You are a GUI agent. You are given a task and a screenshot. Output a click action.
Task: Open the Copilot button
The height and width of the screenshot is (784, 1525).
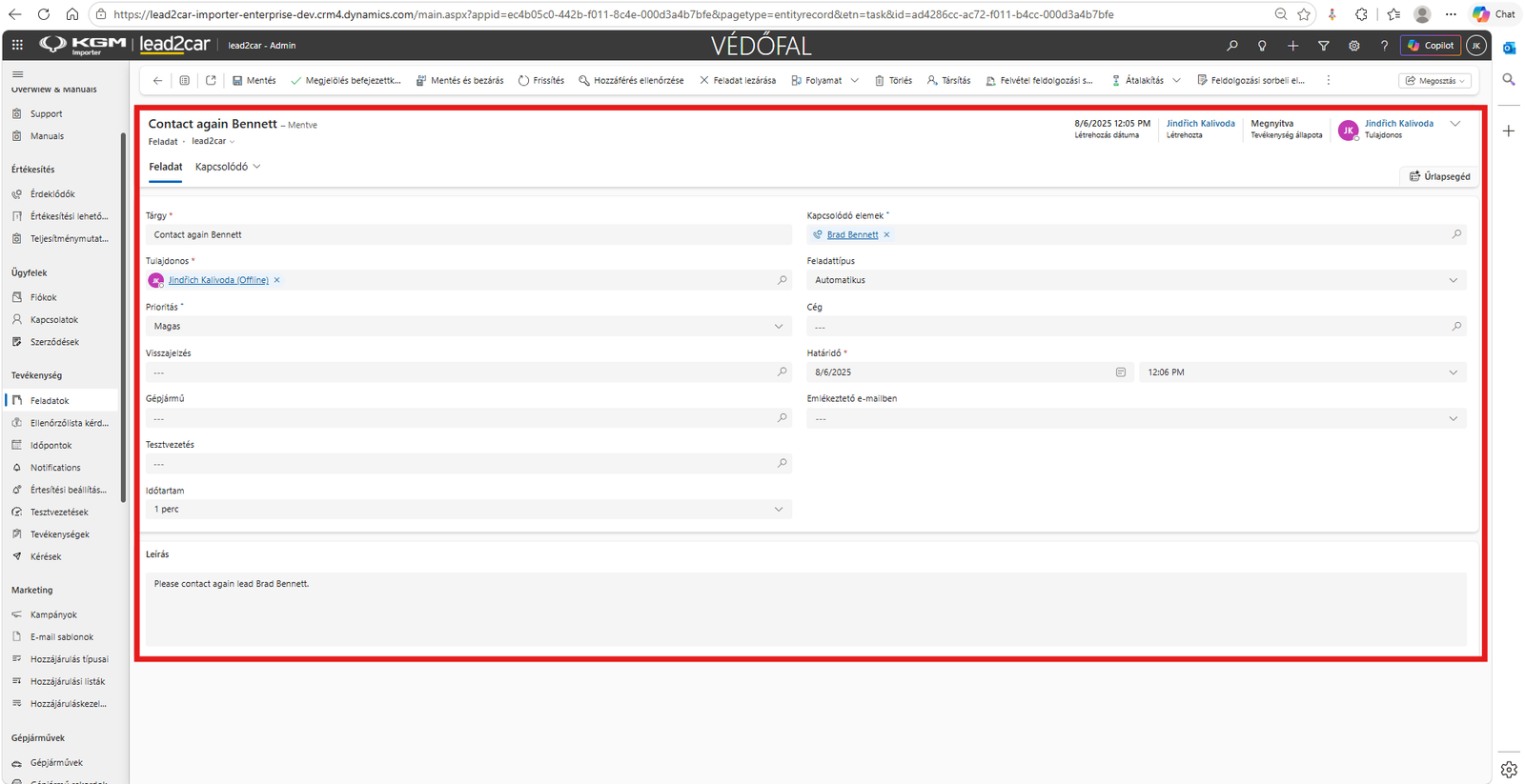click(1431, 46)
